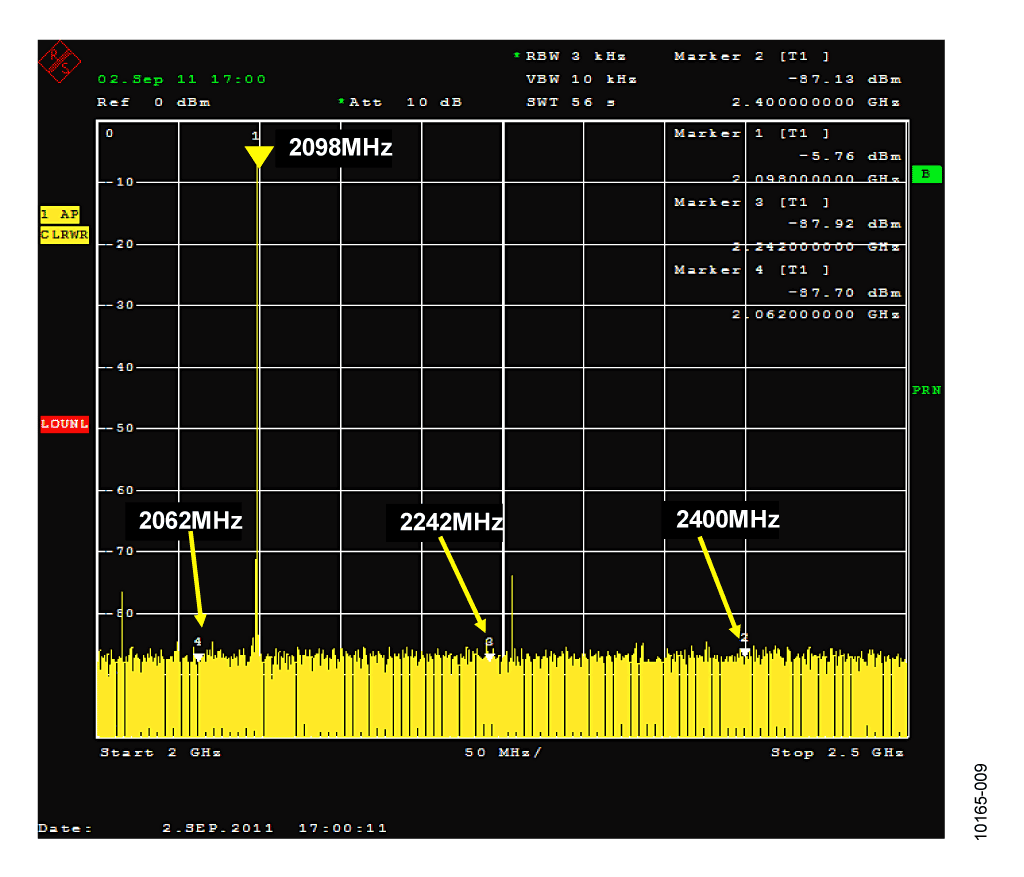Image resolution: width=1024 pixels, height=877 pixels.
Task: Click the Ref 0 dBm level field
Action: coord(153,102)
